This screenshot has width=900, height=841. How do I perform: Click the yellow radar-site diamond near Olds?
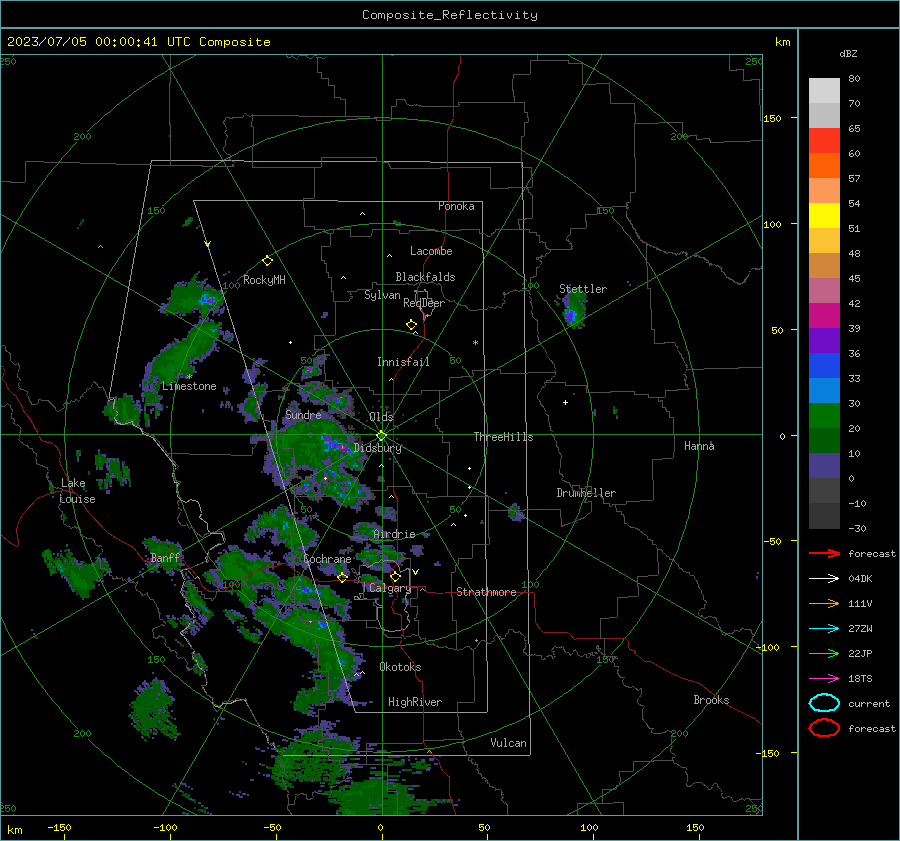pos(381,436)
